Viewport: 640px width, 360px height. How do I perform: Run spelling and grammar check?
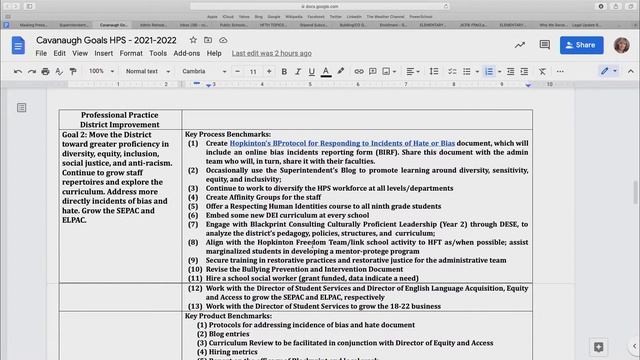coord(59,71)
